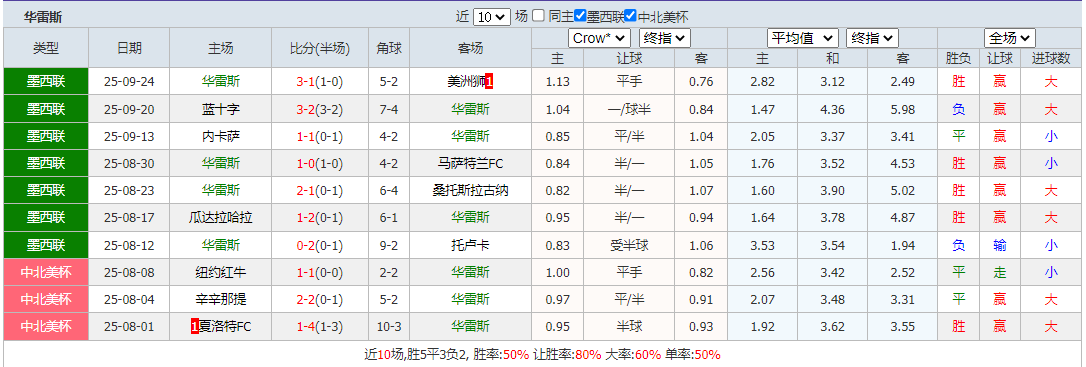
Task: Click away odds 5.98
Action: [903, 109]
